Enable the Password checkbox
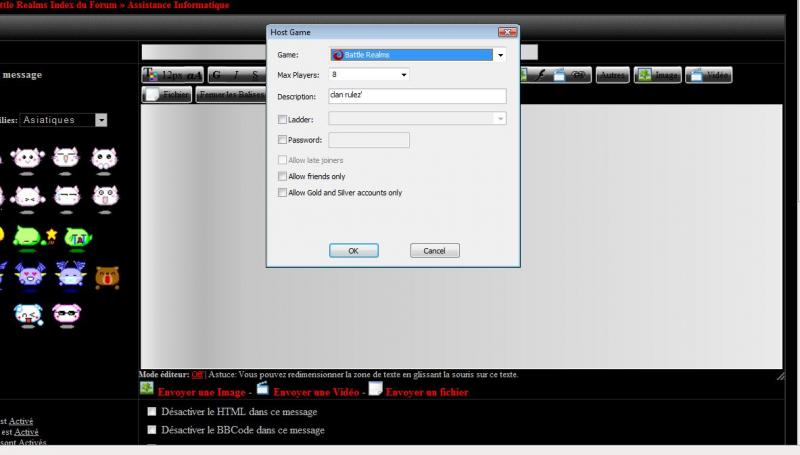 tap(282, 139)
